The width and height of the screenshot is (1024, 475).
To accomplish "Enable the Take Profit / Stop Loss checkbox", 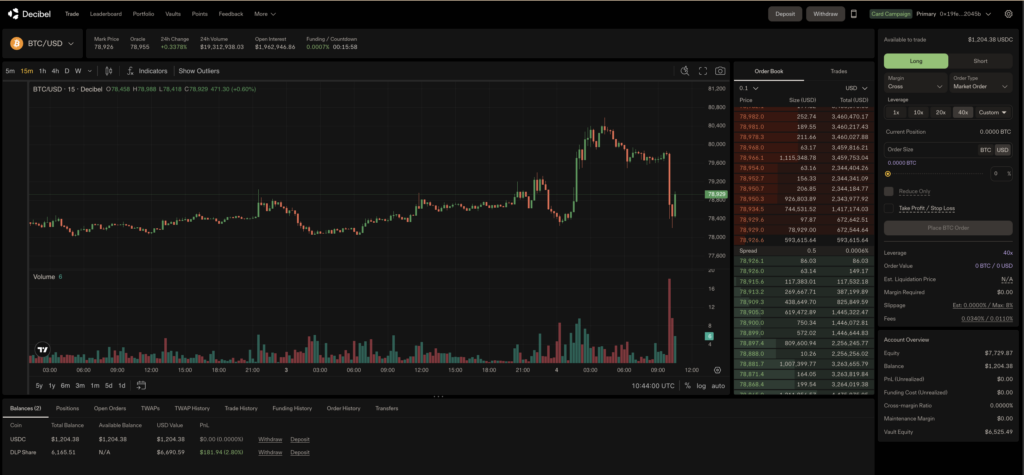I will click(x=888, y=208).
